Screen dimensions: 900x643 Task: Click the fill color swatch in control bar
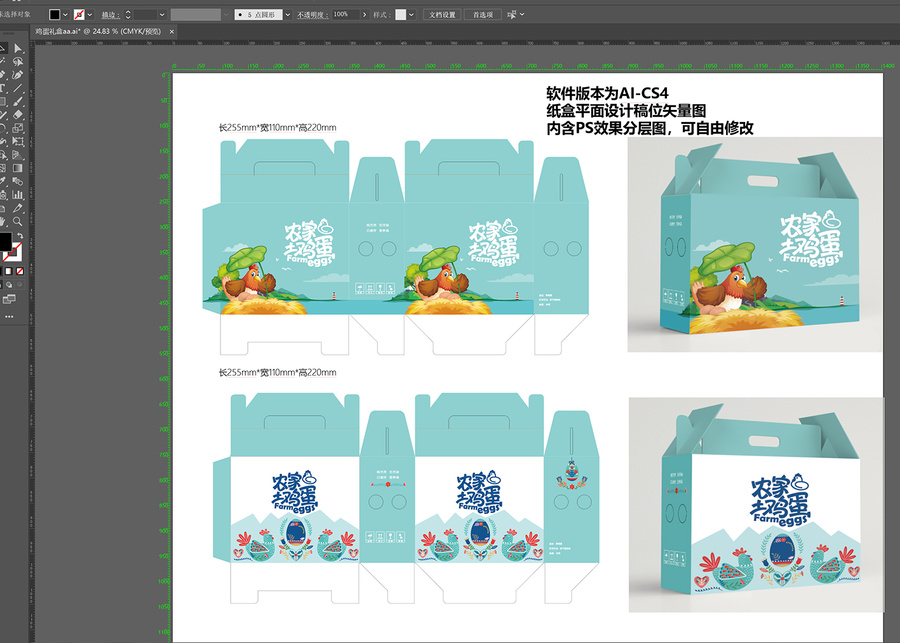click(55, 14)
